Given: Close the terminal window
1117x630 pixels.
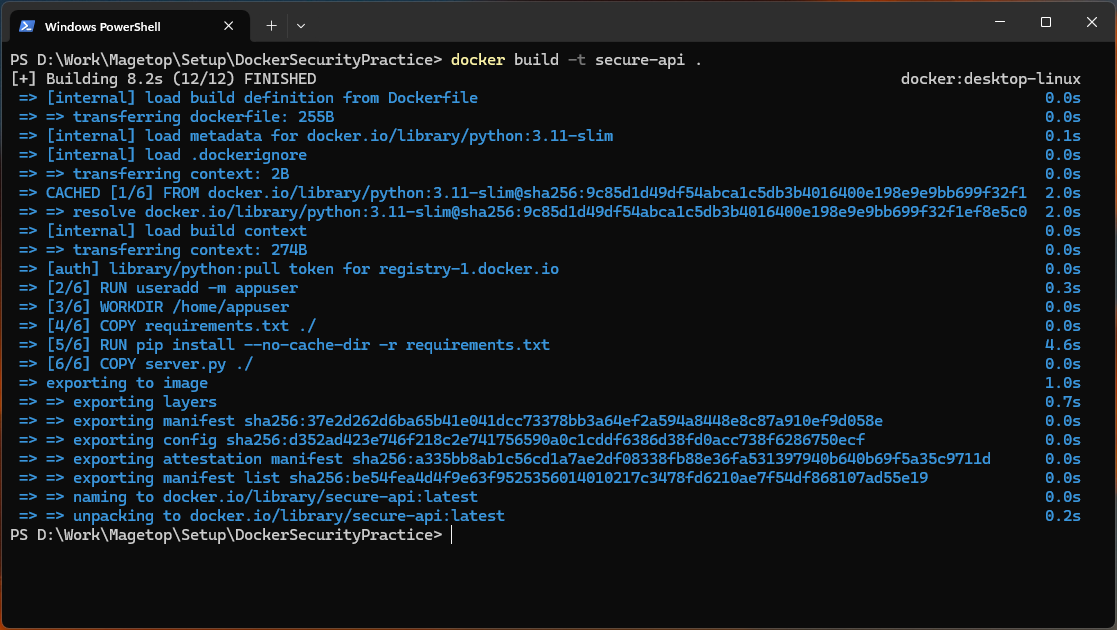Looking at the screenshot, I should point(1092,22).
